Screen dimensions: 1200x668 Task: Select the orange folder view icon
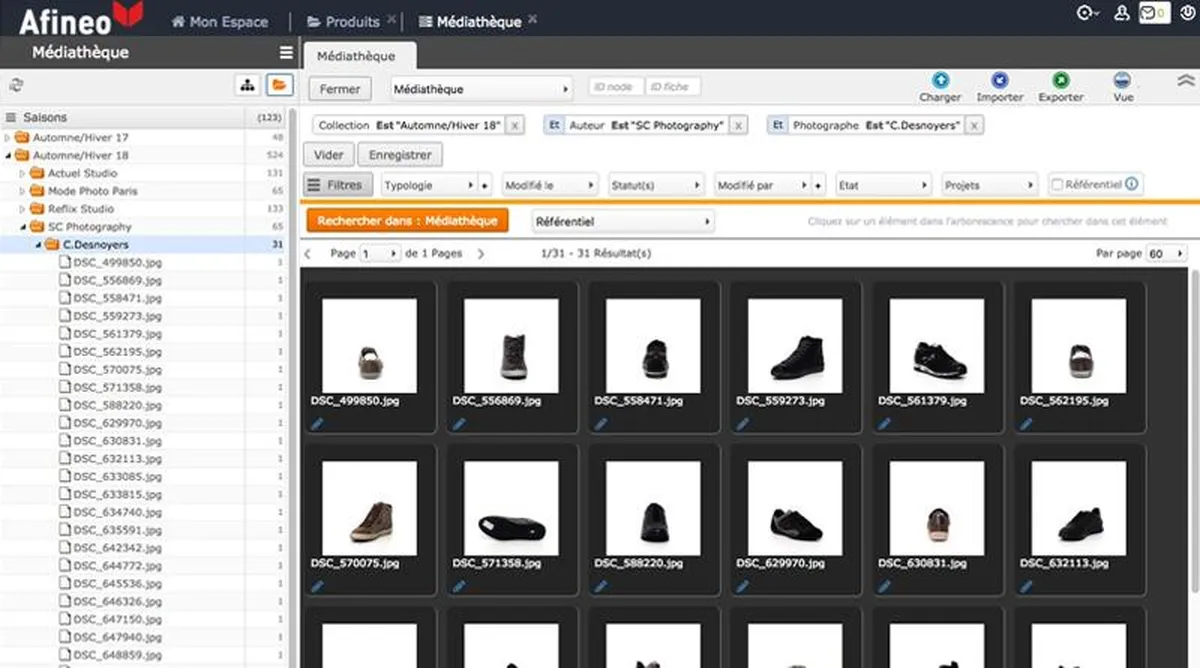pos(278,86)
